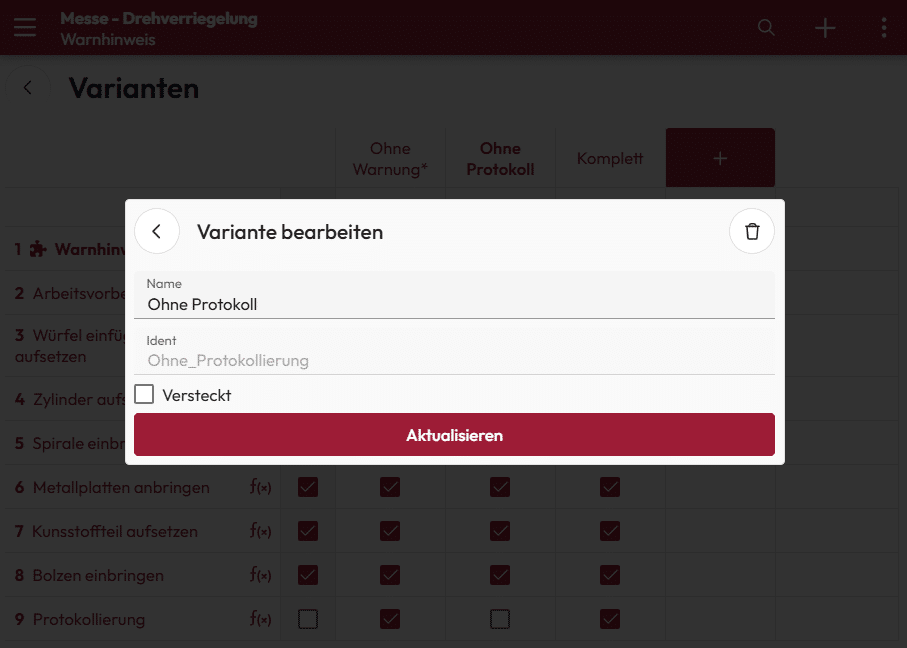This screenshot has width=907, height=648.
Task: Enable the Versteckt checkbox
Action: [145, 395]
